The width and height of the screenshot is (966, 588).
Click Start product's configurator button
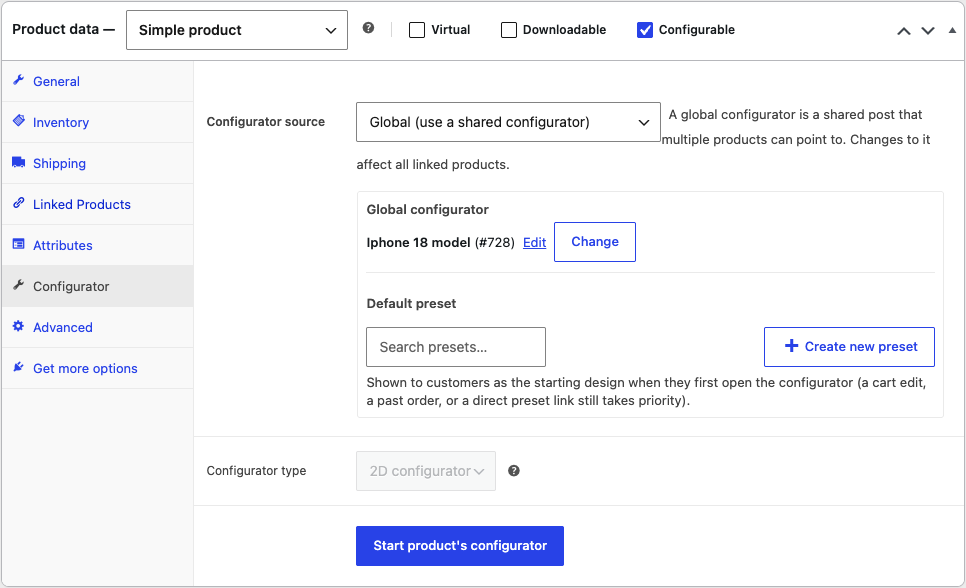[x=460, y=545]
